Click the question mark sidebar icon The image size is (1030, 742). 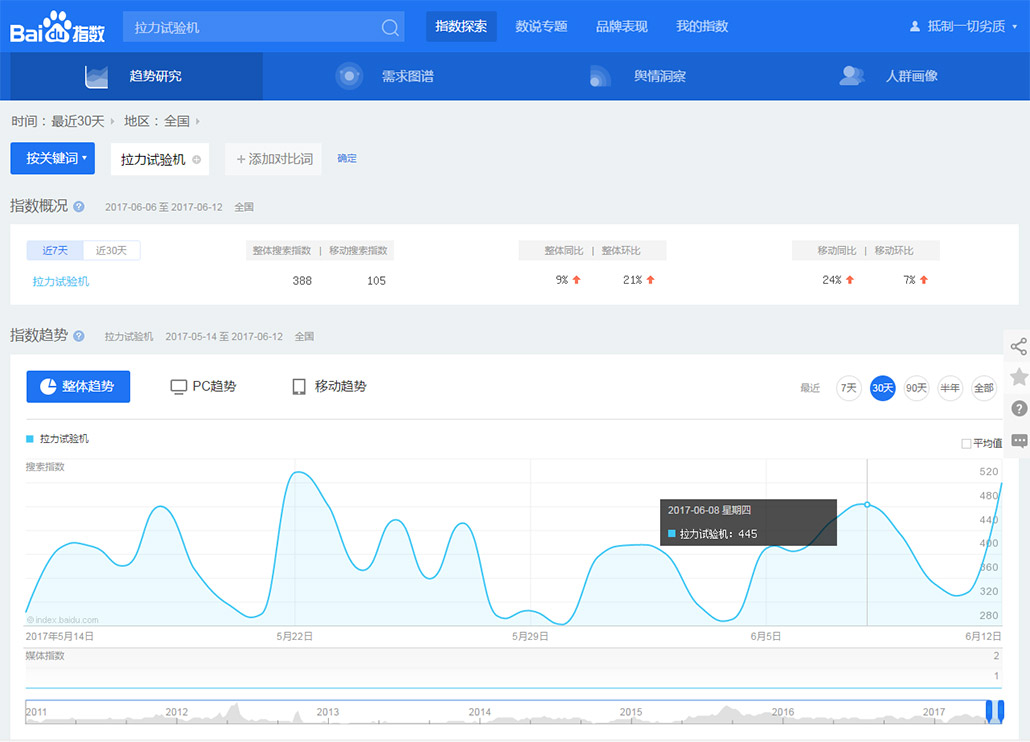1019,408
